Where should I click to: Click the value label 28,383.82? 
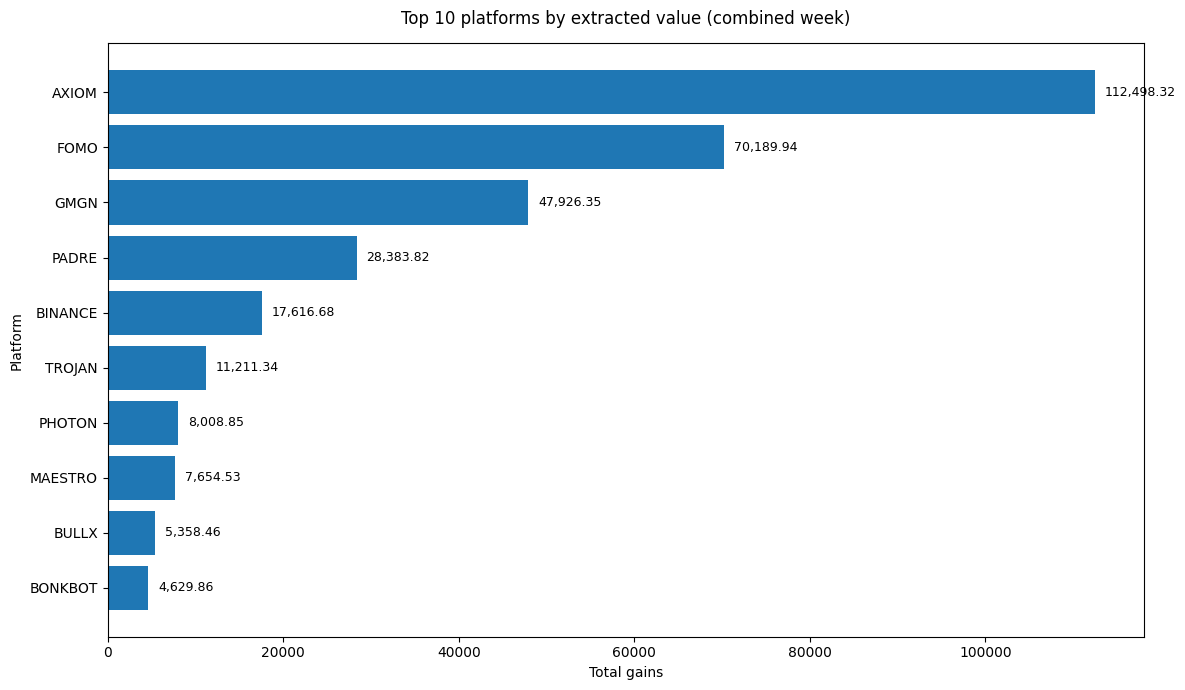(x=398, y=257)
